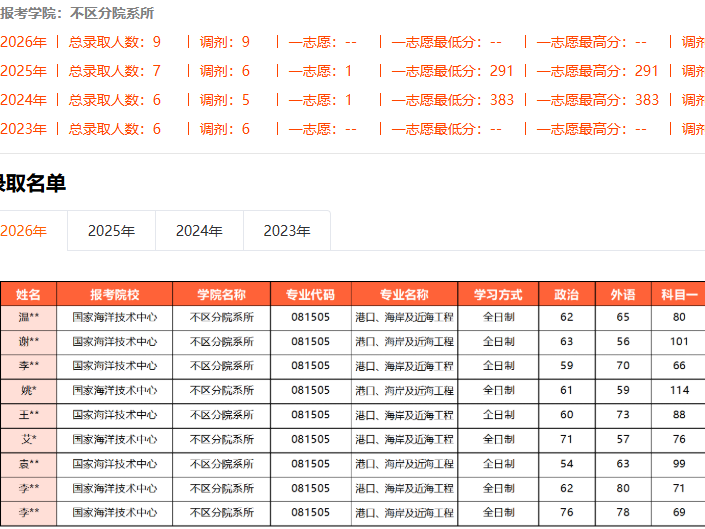Click 政治 score 76 in last row
The image size is (705, 529).
567,512
